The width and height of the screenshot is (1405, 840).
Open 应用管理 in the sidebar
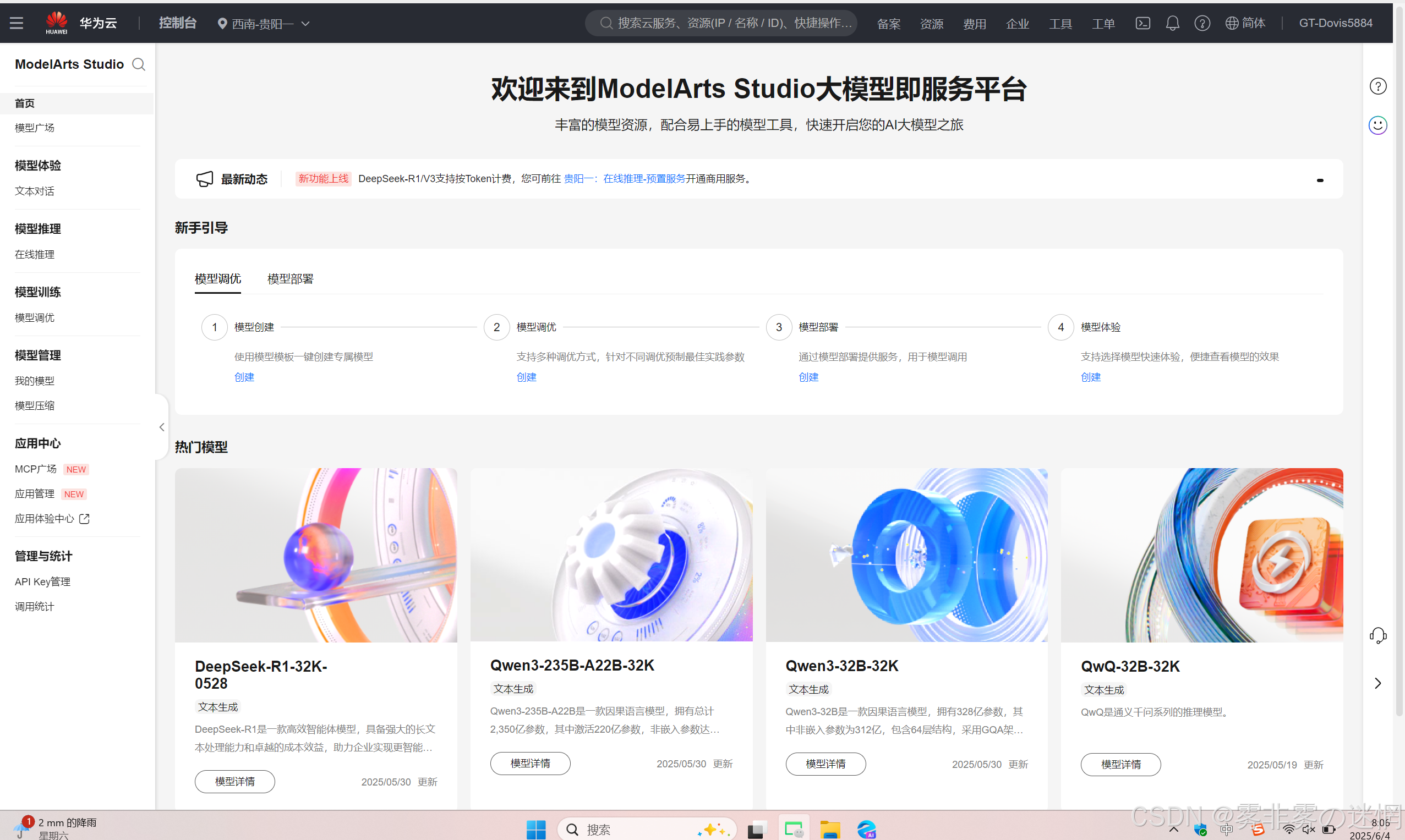click(x=35, y=494)
